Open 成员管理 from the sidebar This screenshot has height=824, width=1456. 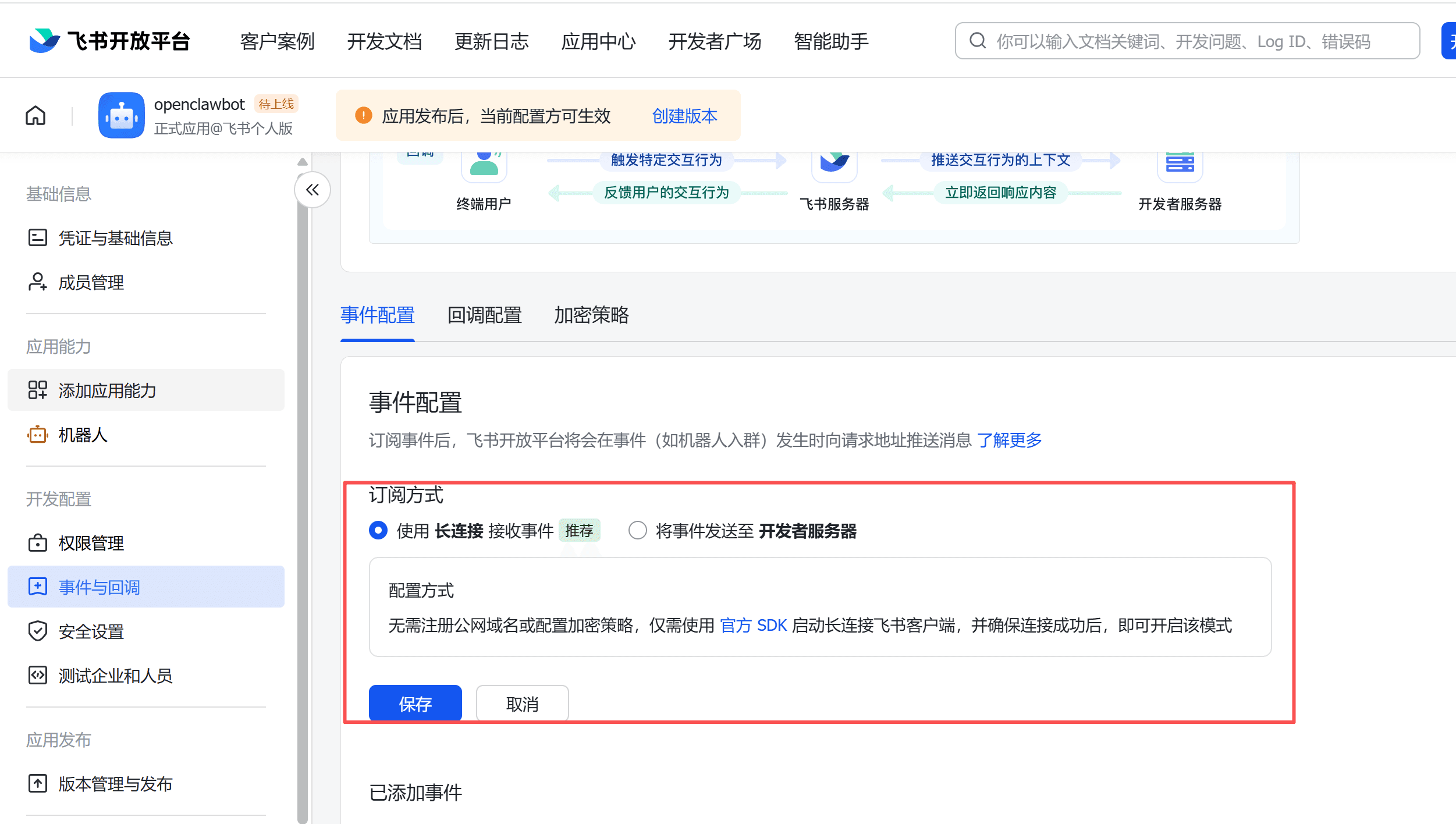(91, 282)
